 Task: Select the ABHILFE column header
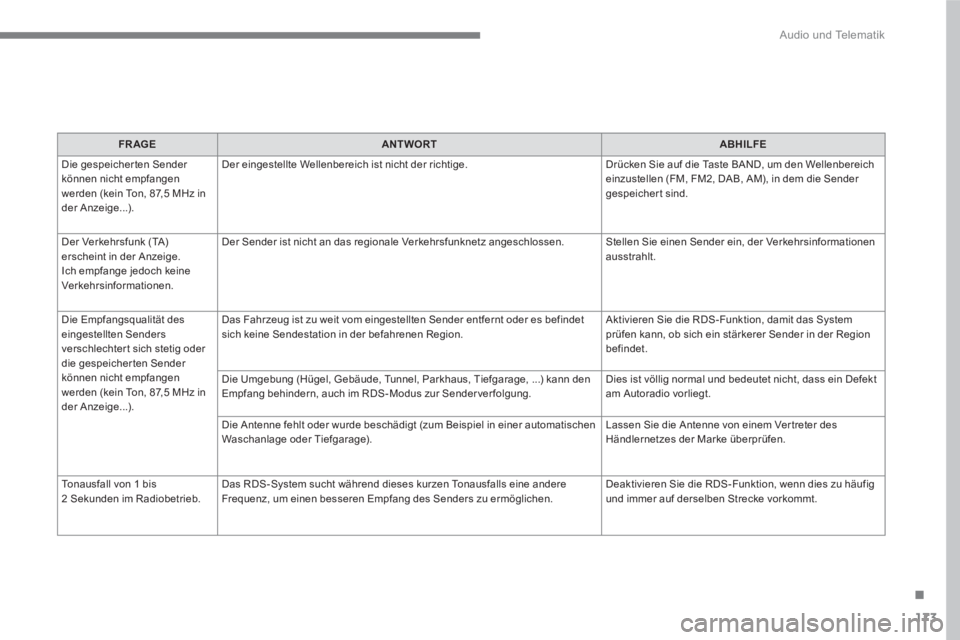click(x=743, y=144)
